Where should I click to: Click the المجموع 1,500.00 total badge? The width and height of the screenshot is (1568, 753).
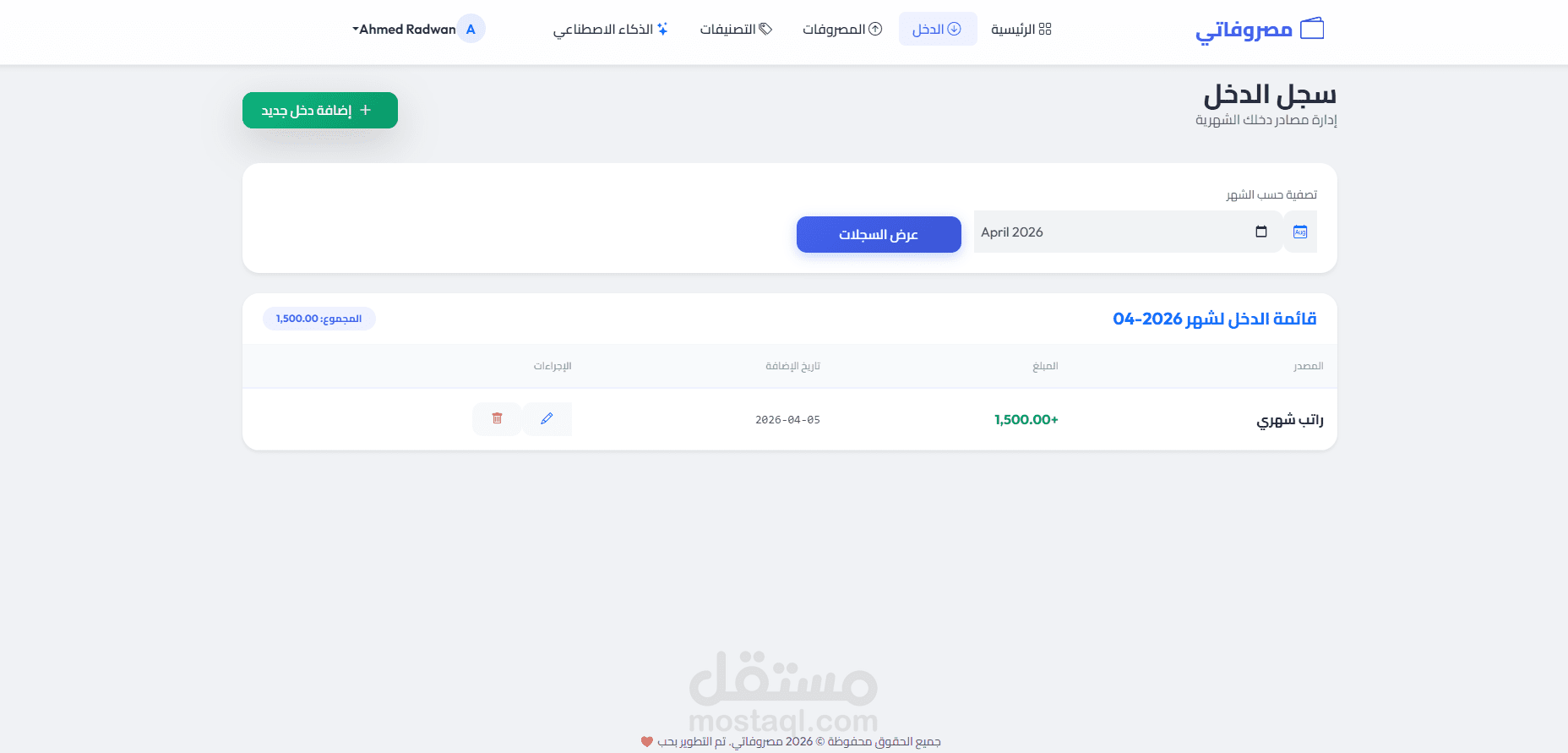click(x=319, y=319)
